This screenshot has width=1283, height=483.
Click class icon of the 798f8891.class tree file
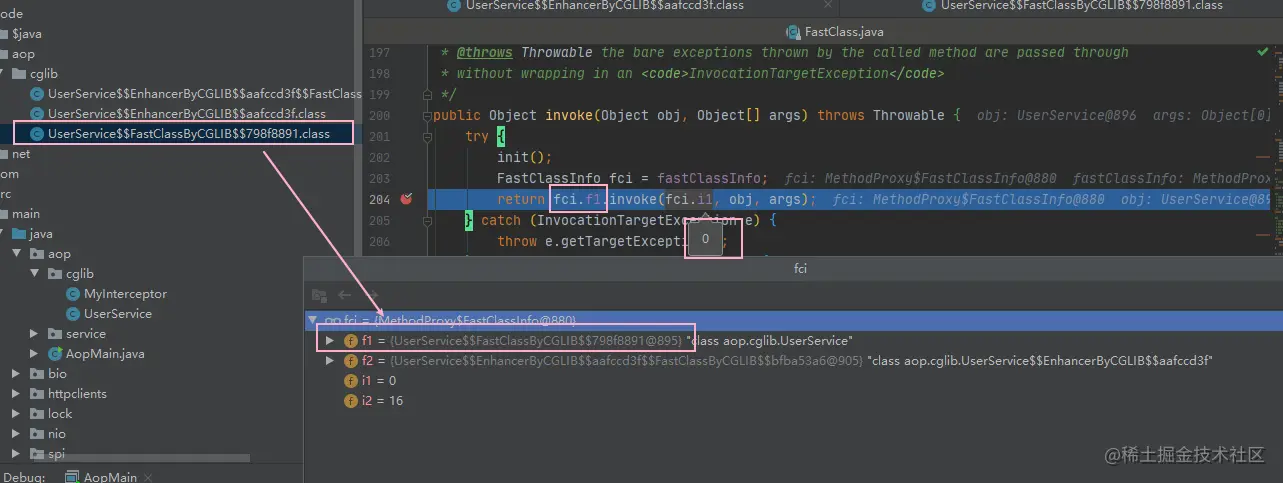38,133
